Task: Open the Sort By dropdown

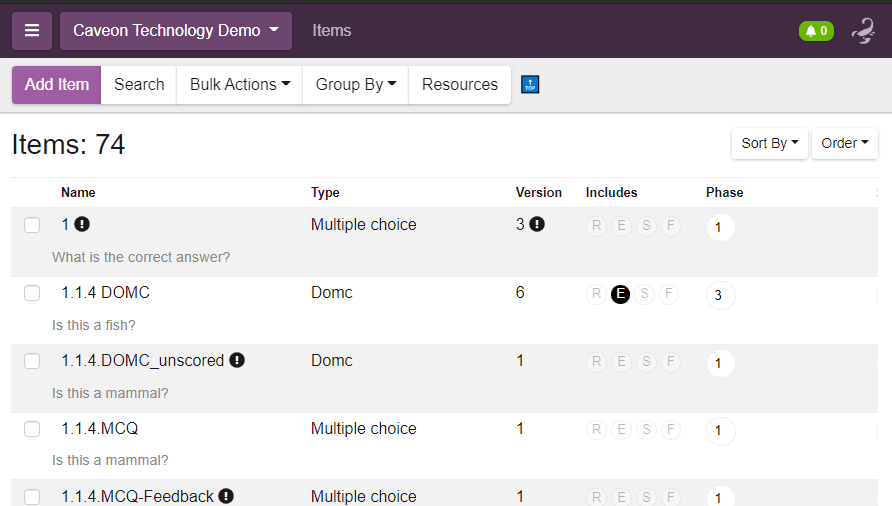Action: click(770, 143)
